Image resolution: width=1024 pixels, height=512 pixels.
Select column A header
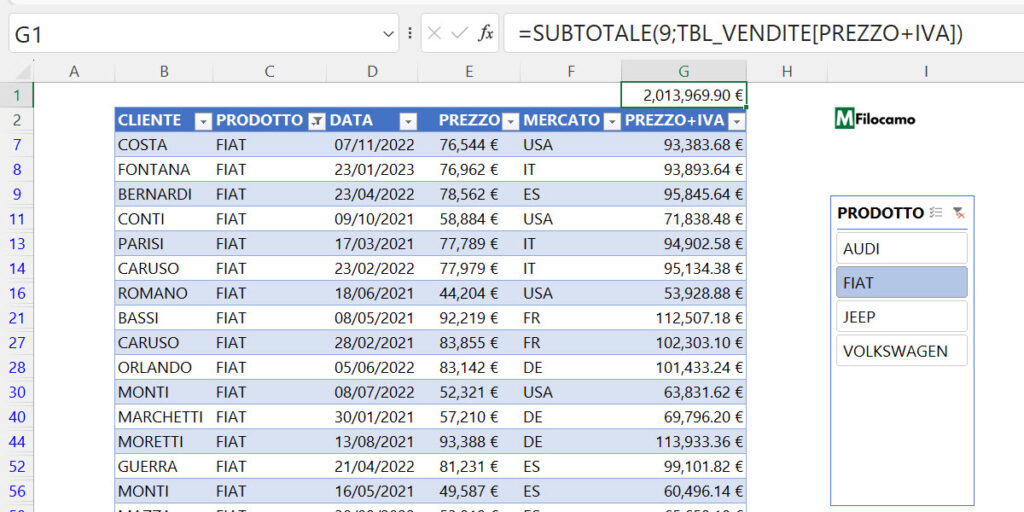coord(74,72)
